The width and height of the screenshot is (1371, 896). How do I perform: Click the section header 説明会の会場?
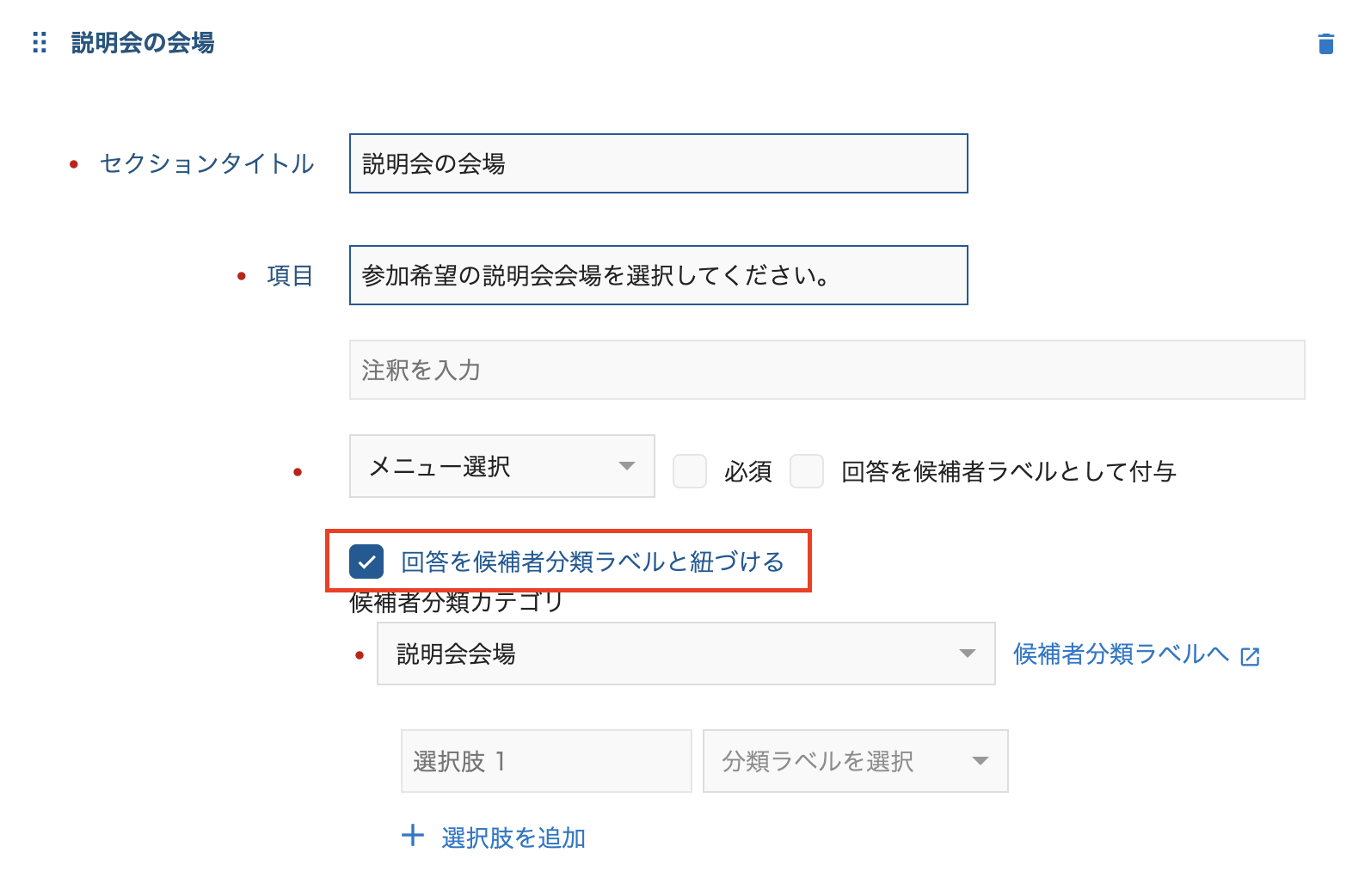pos(143,42)
